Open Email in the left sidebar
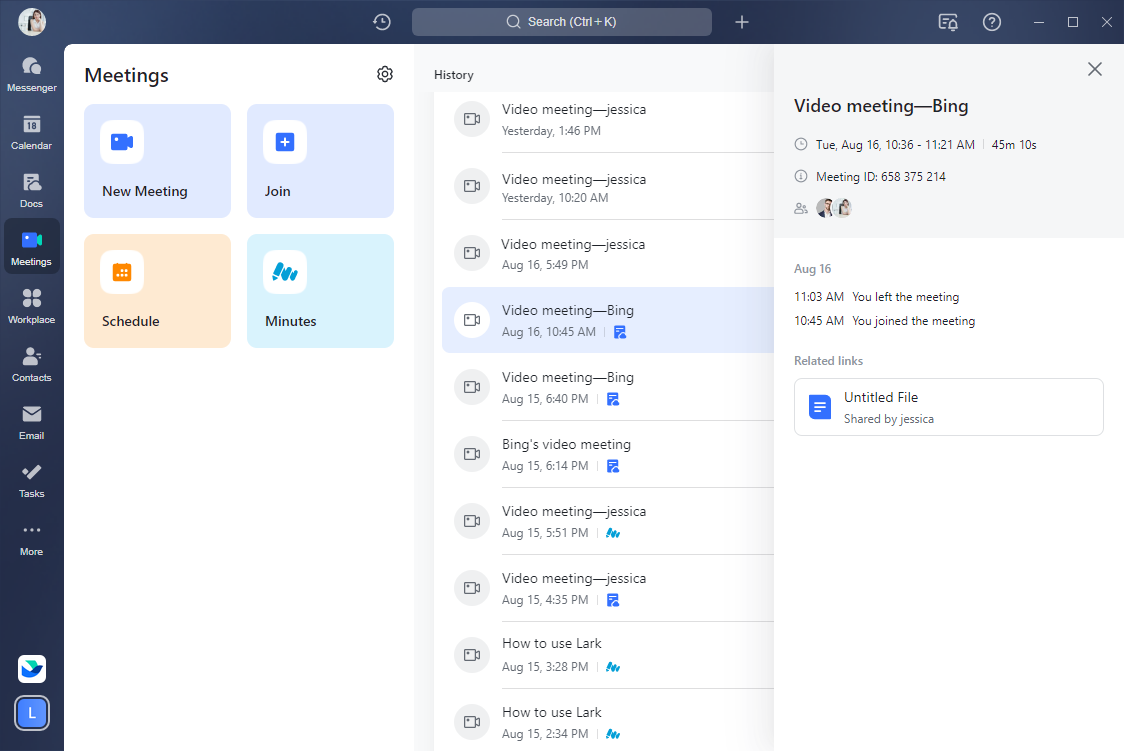Viewport: 1124px width, 751px height. point(32,422)
